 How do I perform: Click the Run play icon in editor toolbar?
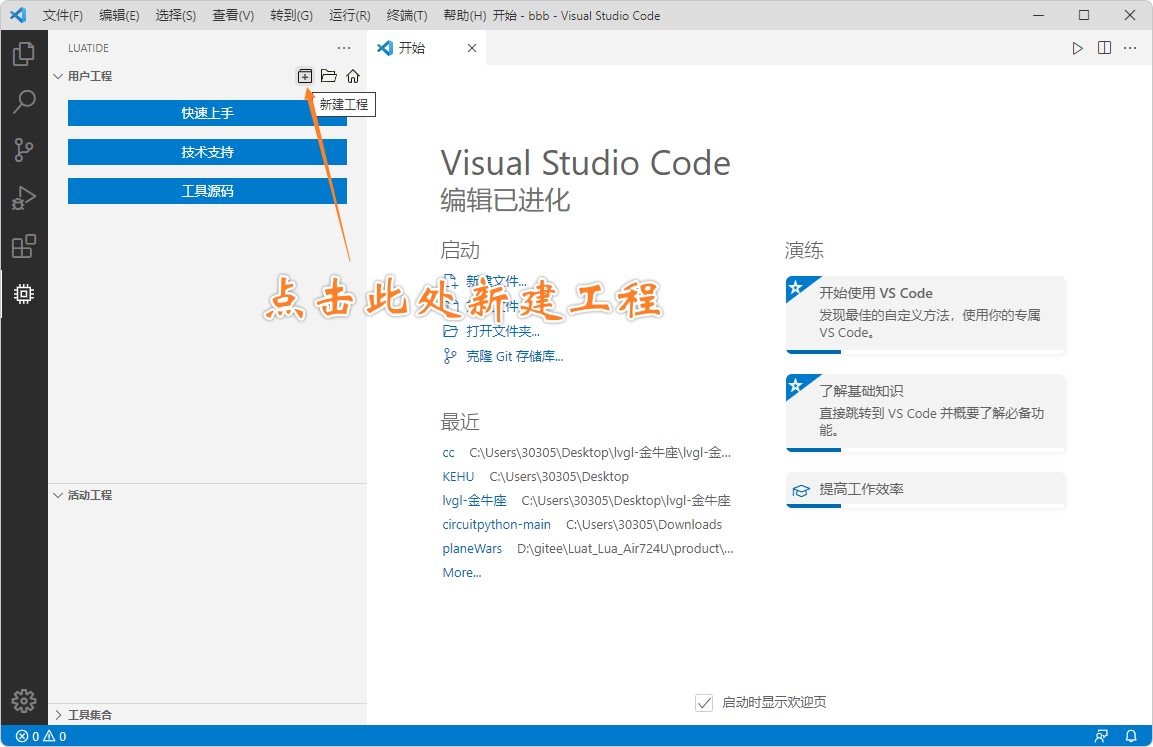click(1077, 48)
